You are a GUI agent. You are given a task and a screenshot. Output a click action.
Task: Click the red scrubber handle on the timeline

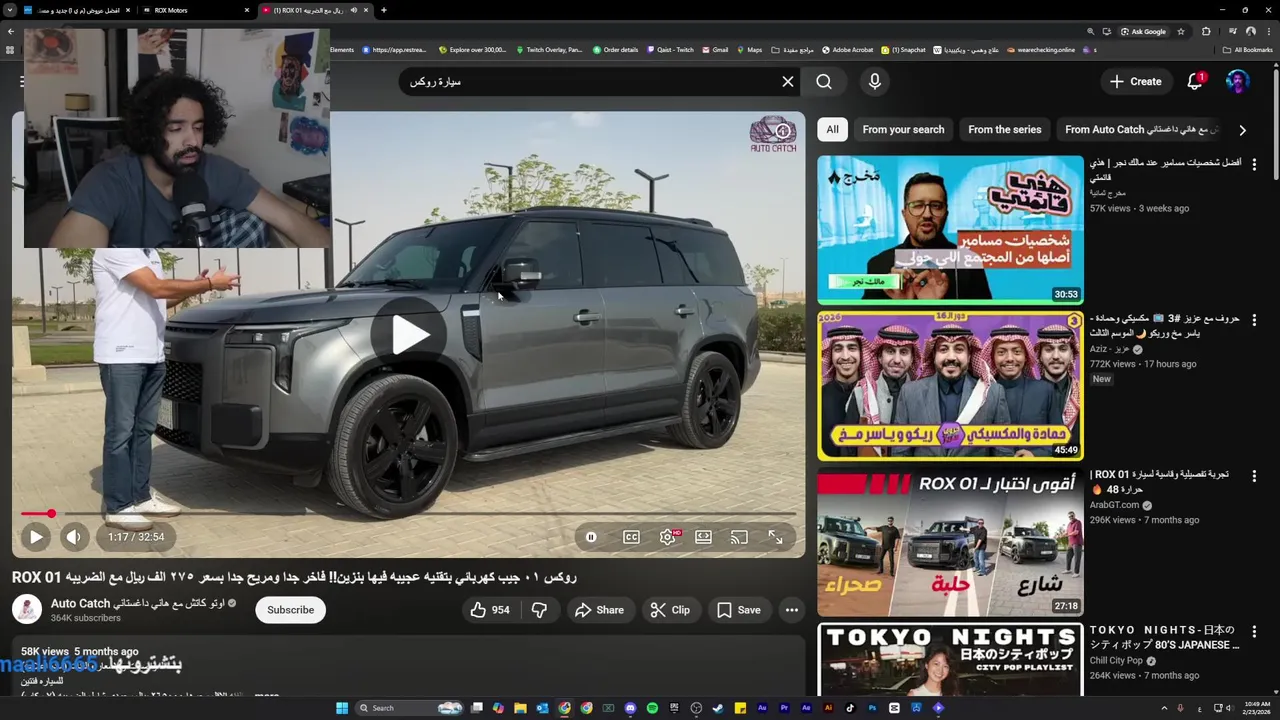coord(51,514)
